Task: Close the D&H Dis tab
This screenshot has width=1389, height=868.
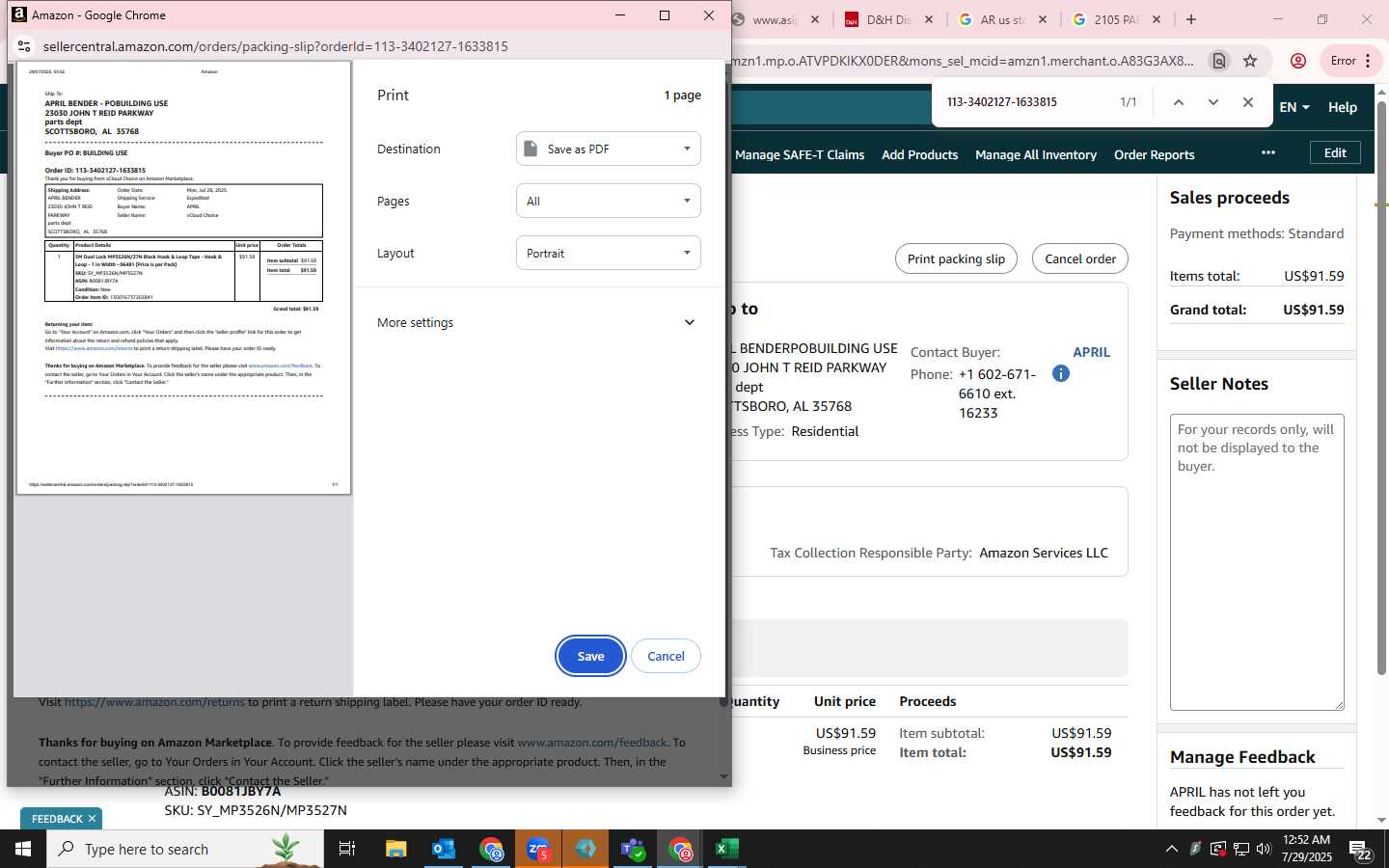Action: (x=928, y=19)
